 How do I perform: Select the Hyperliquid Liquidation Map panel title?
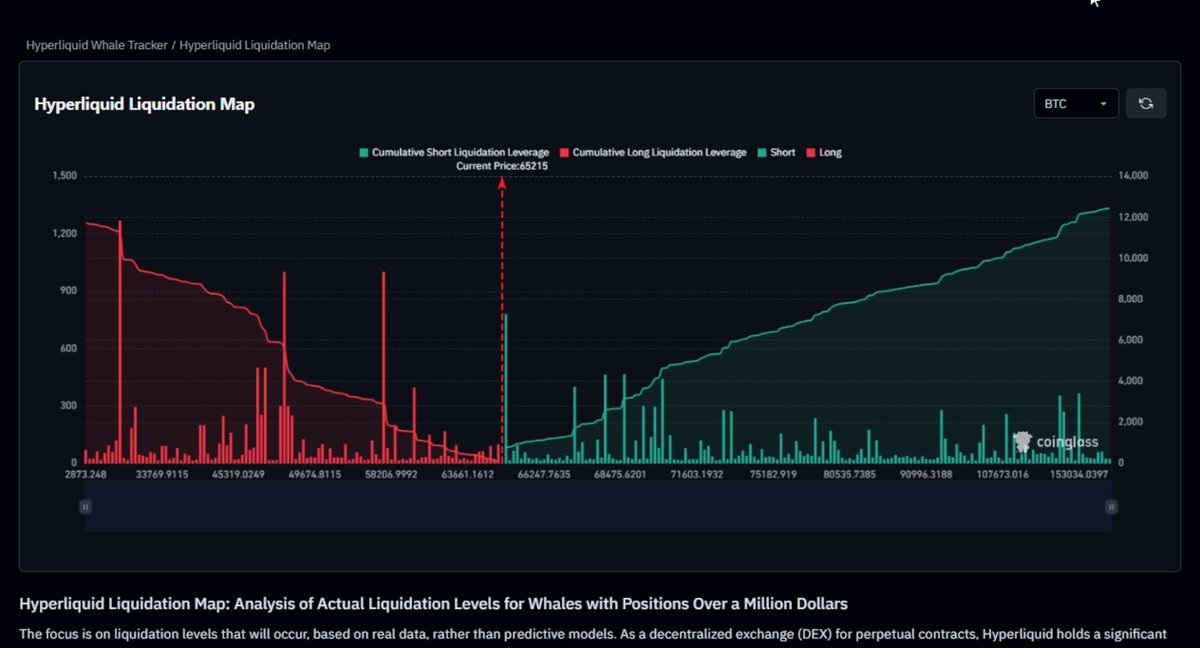click(x=145, y=104)
